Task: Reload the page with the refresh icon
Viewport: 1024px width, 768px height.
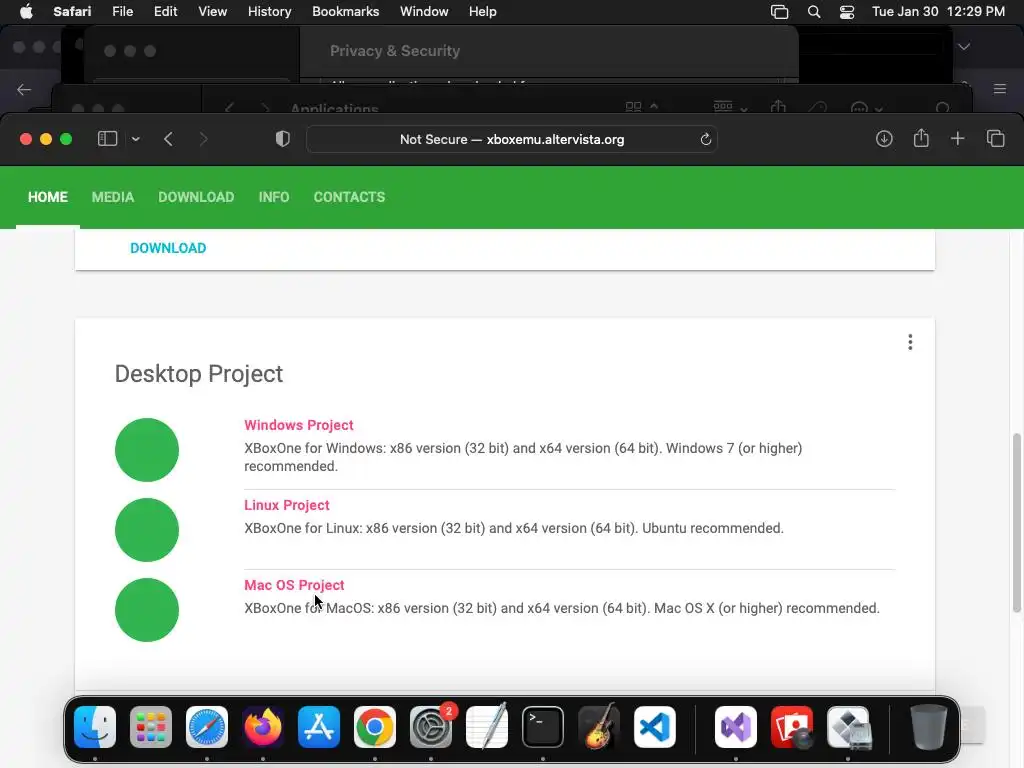Action: [x=705, y=139]
